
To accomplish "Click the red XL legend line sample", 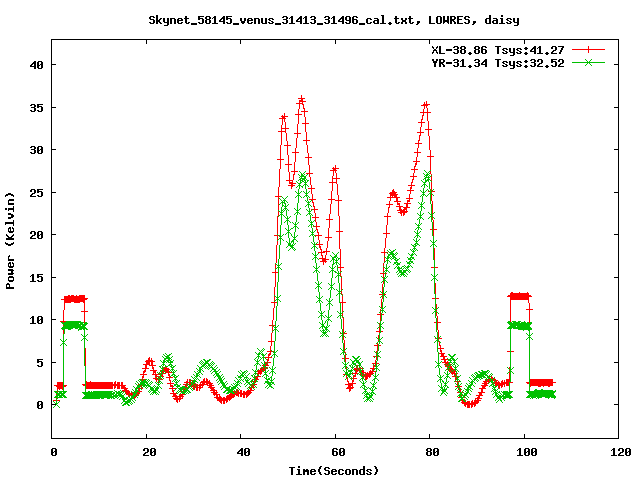I will pos(588,50).
